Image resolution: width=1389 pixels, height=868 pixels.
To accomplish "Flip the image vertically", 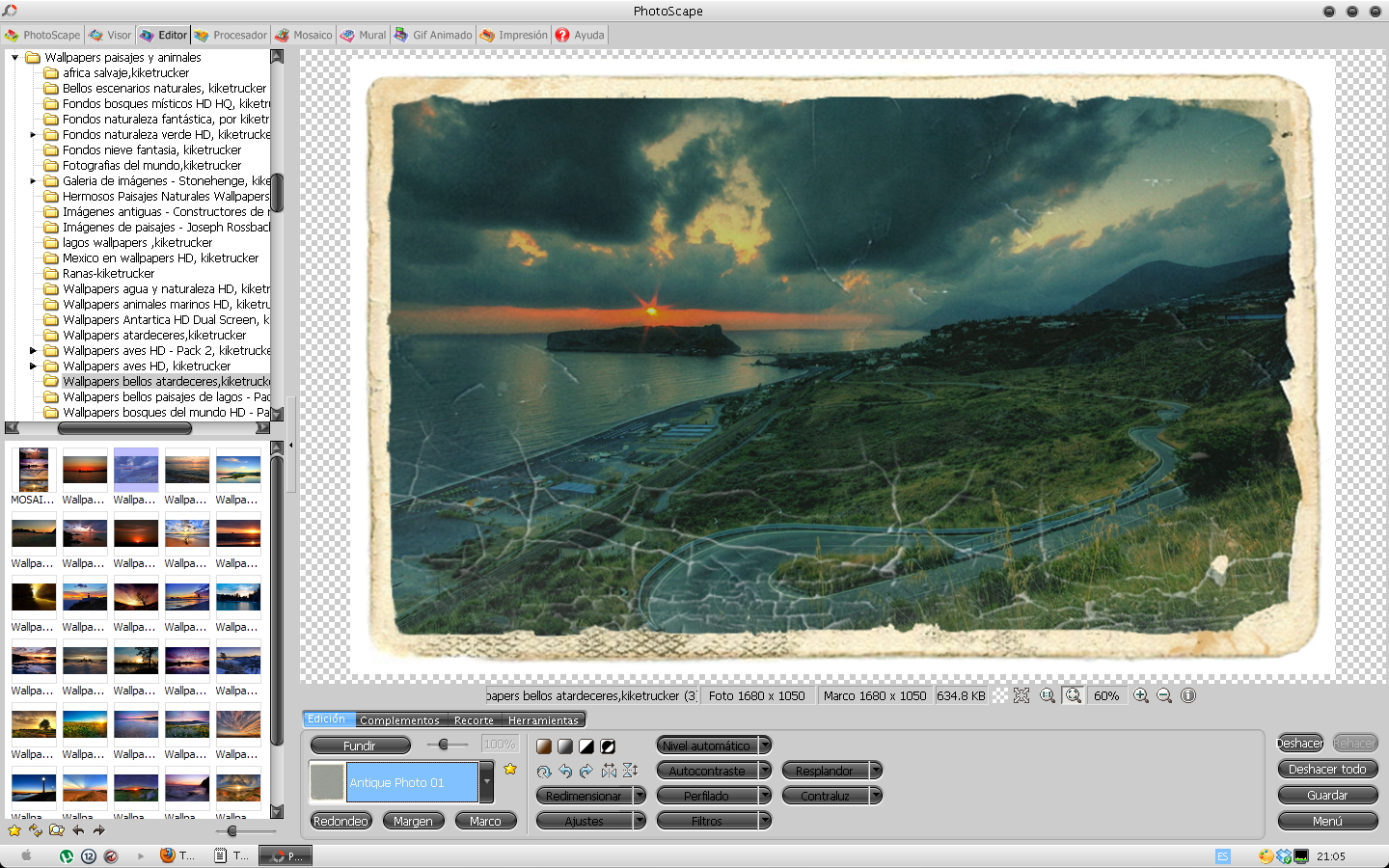I will [x=629, y=771].
